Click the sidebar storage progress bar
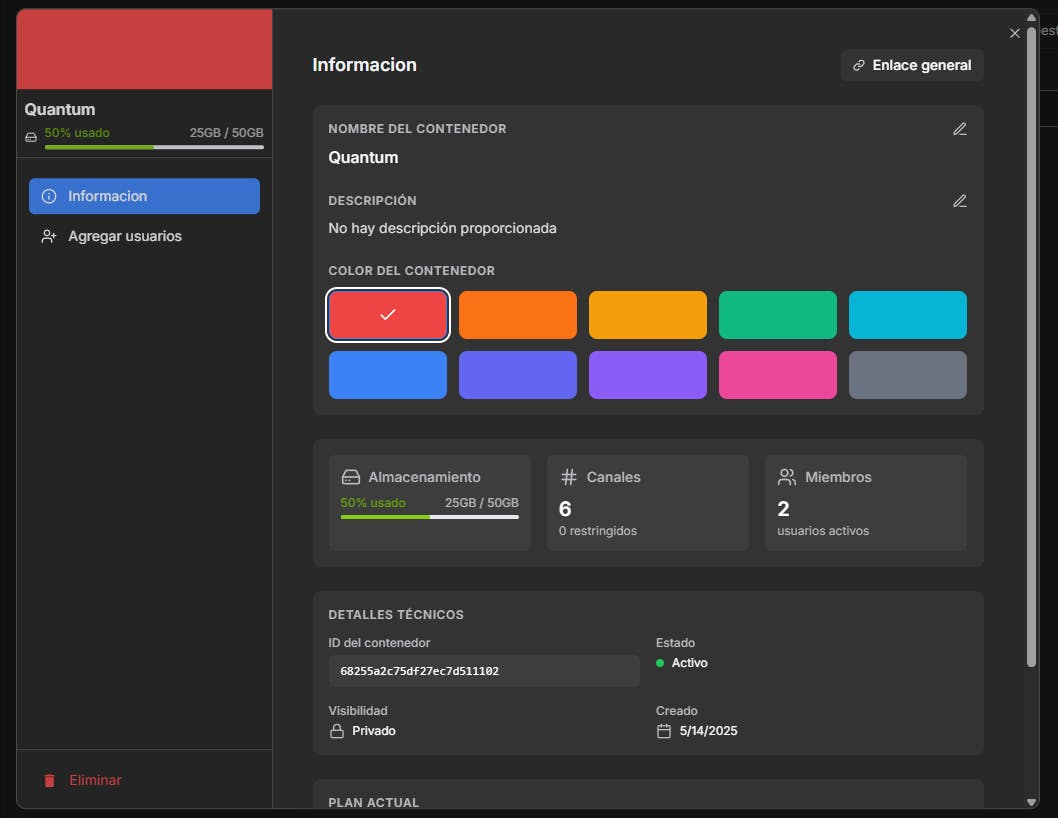1058x818 pixels. point(154,147)
